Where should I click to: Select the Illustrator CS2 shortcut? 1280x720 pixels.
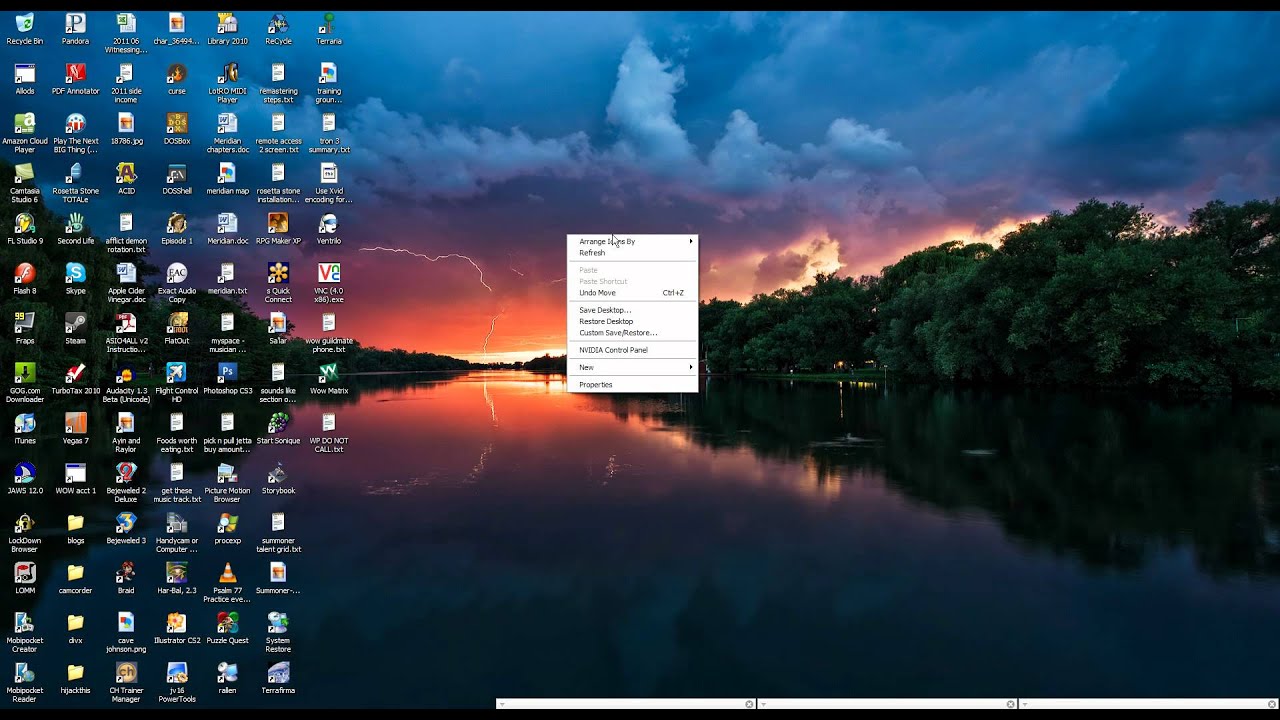click(177, 629)
